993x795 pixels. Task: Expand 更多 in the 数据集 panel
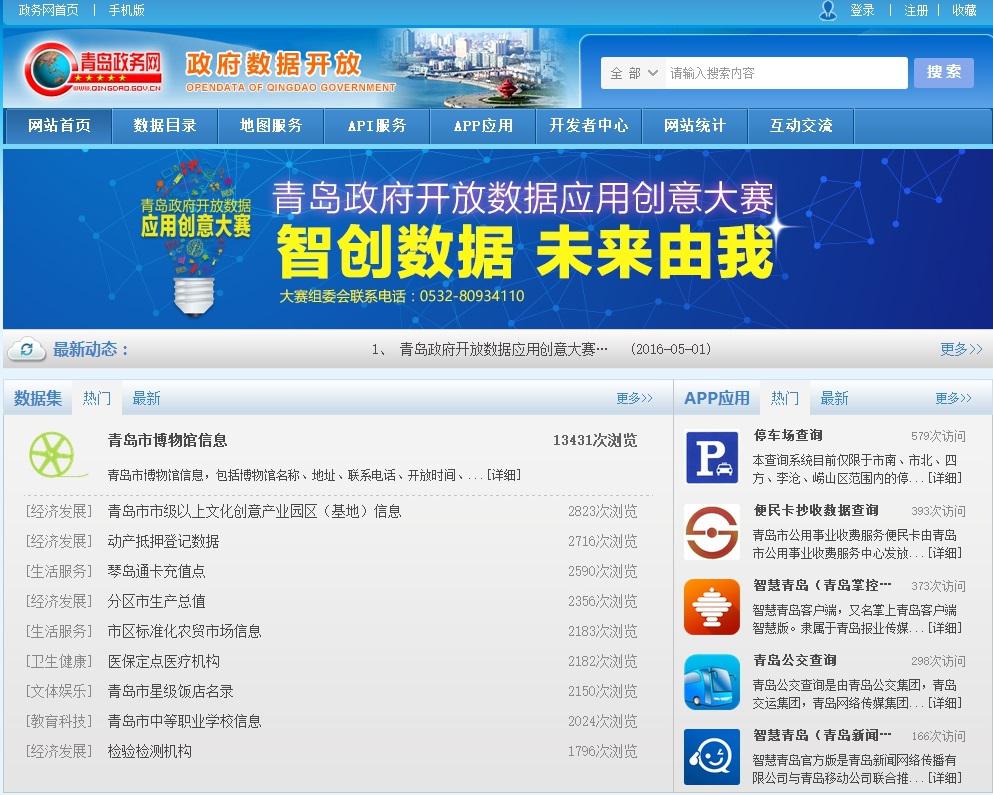tap(634, 398)
